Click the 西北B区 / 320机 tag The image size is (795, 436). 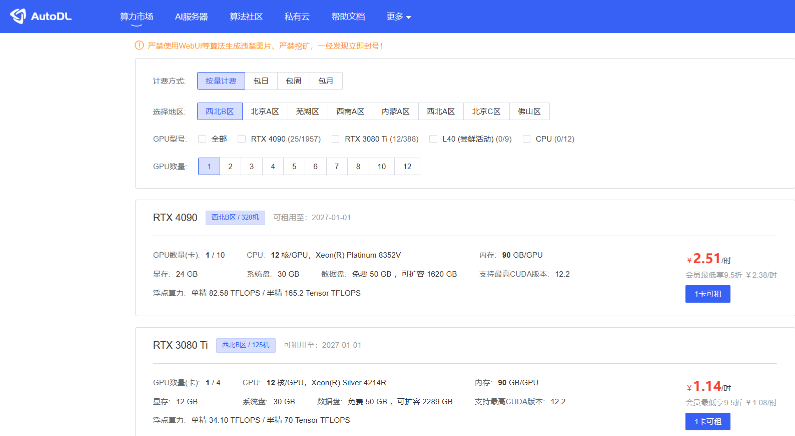(235, 217)
